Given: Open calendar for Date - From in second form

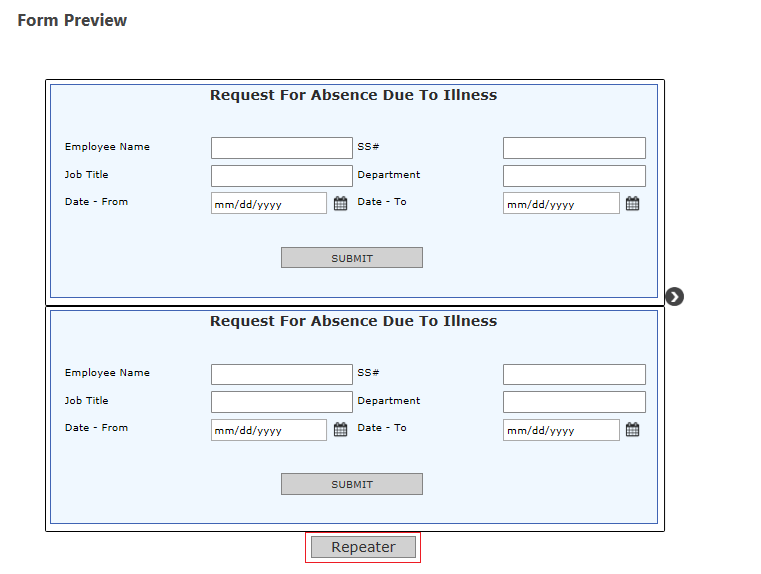Looking at the screenshot, I should (340, 430).
